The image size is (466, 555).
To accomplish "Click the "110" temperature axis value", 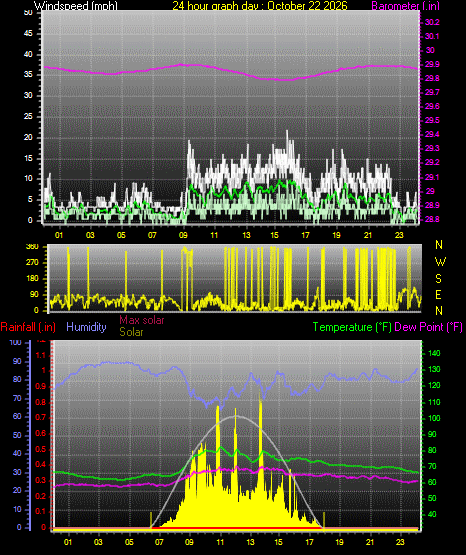I will click(434, 402).
